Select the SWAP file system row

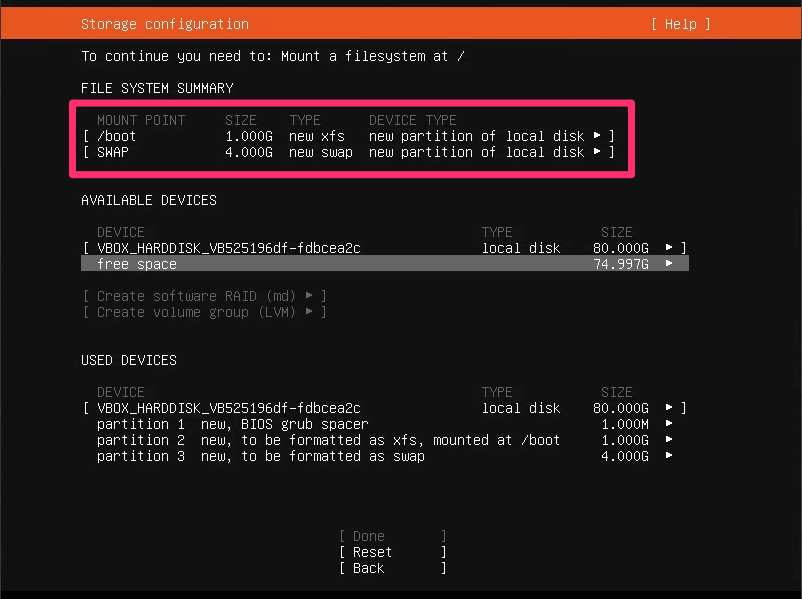[349, 152]
